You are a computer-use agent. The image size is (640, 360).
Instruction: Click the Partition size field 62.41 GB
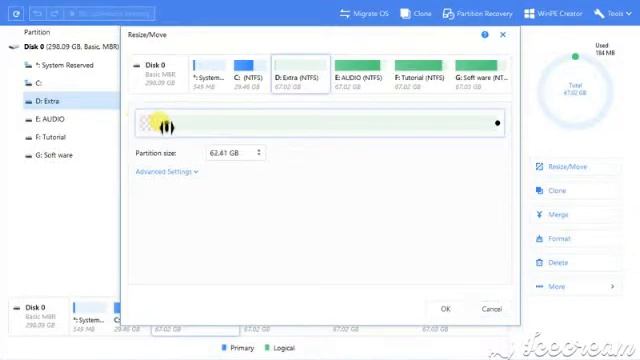236,153
